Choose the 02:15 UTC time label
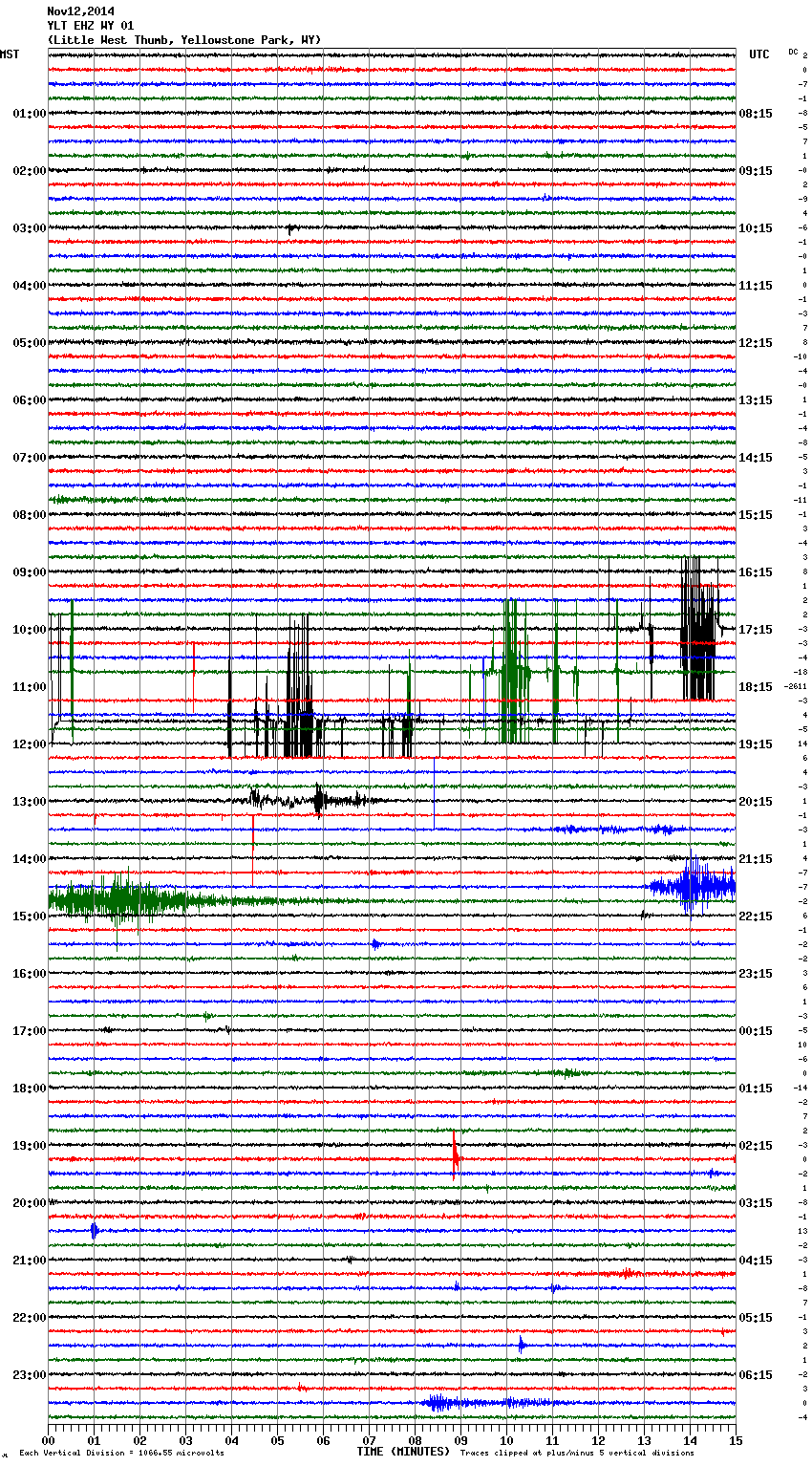This screenshot has height=1466, width=812. pos(756,1146)
